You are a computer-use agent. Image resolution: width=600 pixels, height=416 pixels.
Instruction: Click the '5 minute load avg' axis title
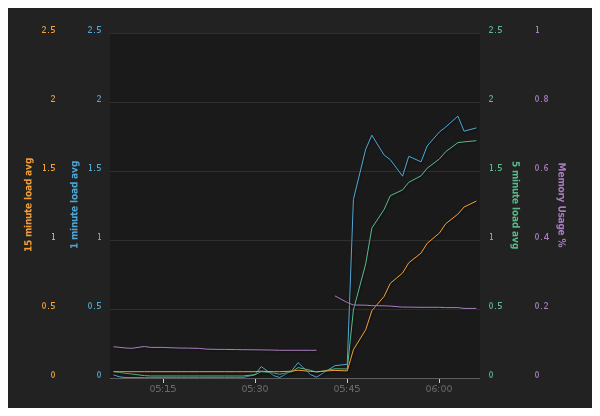tap(515, 205)
